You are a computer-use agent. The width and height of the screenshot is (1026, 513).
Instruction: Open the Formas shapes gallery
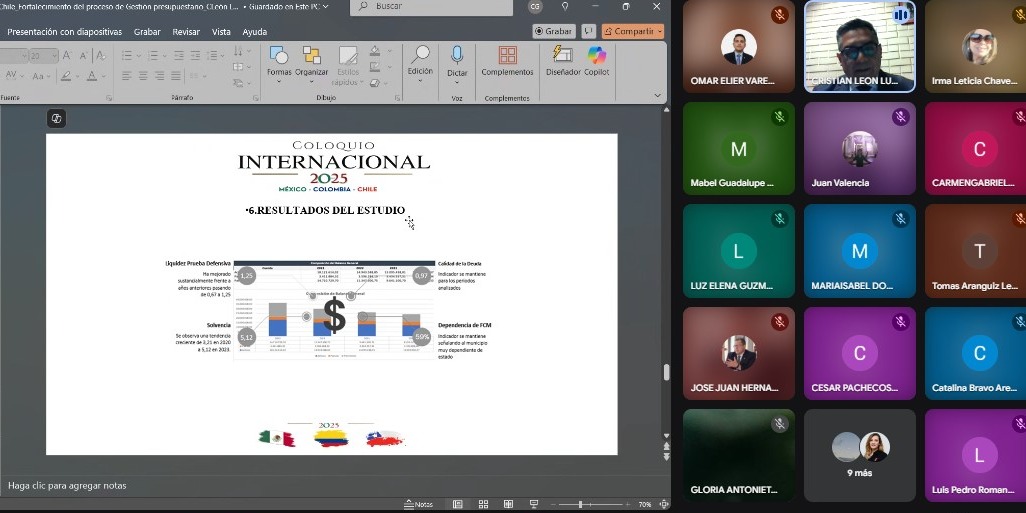click(x=279, y=58)
